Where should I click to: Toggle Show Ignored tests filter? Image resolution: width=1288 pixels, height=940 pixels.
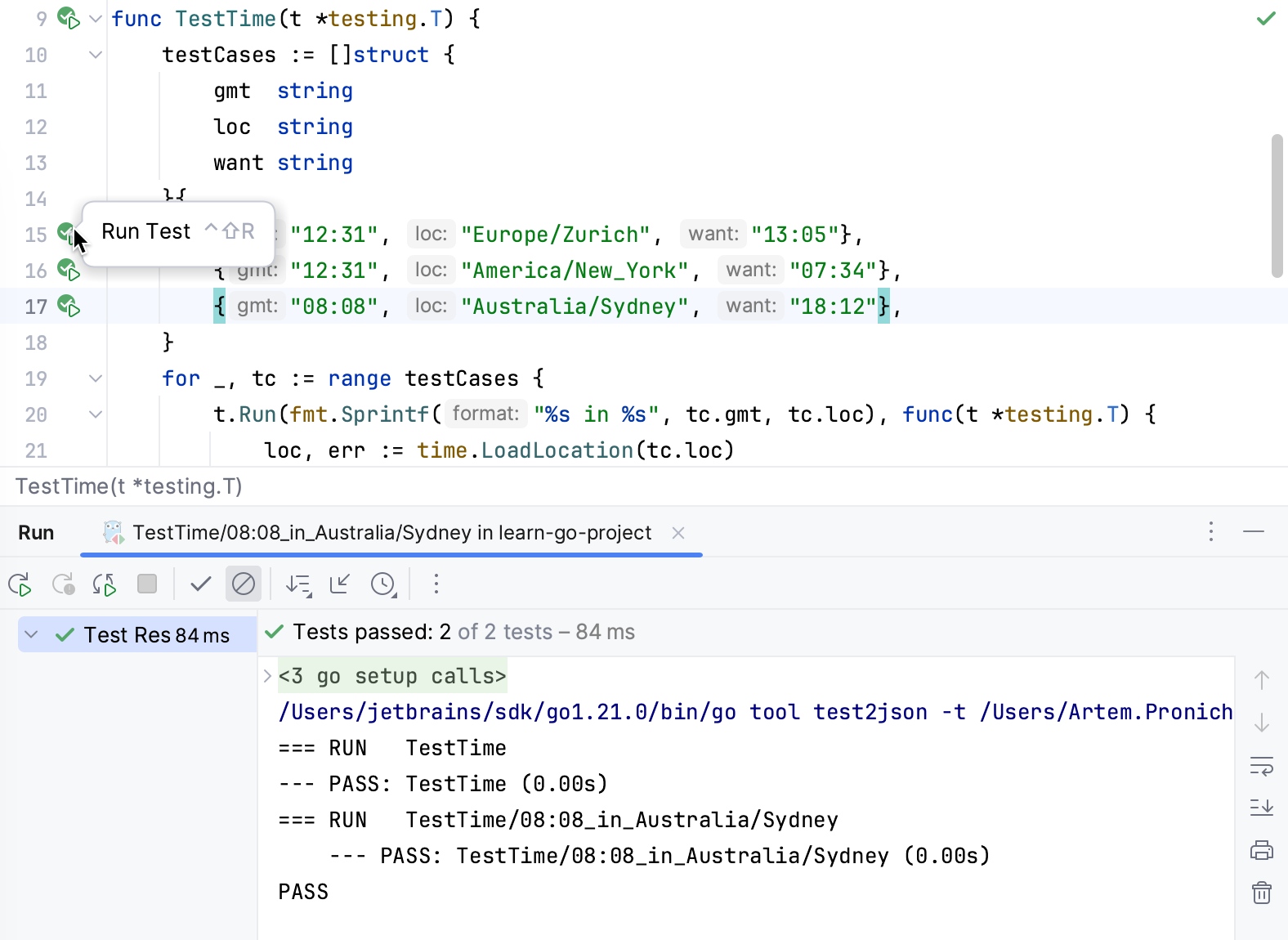tap(244, 584)
